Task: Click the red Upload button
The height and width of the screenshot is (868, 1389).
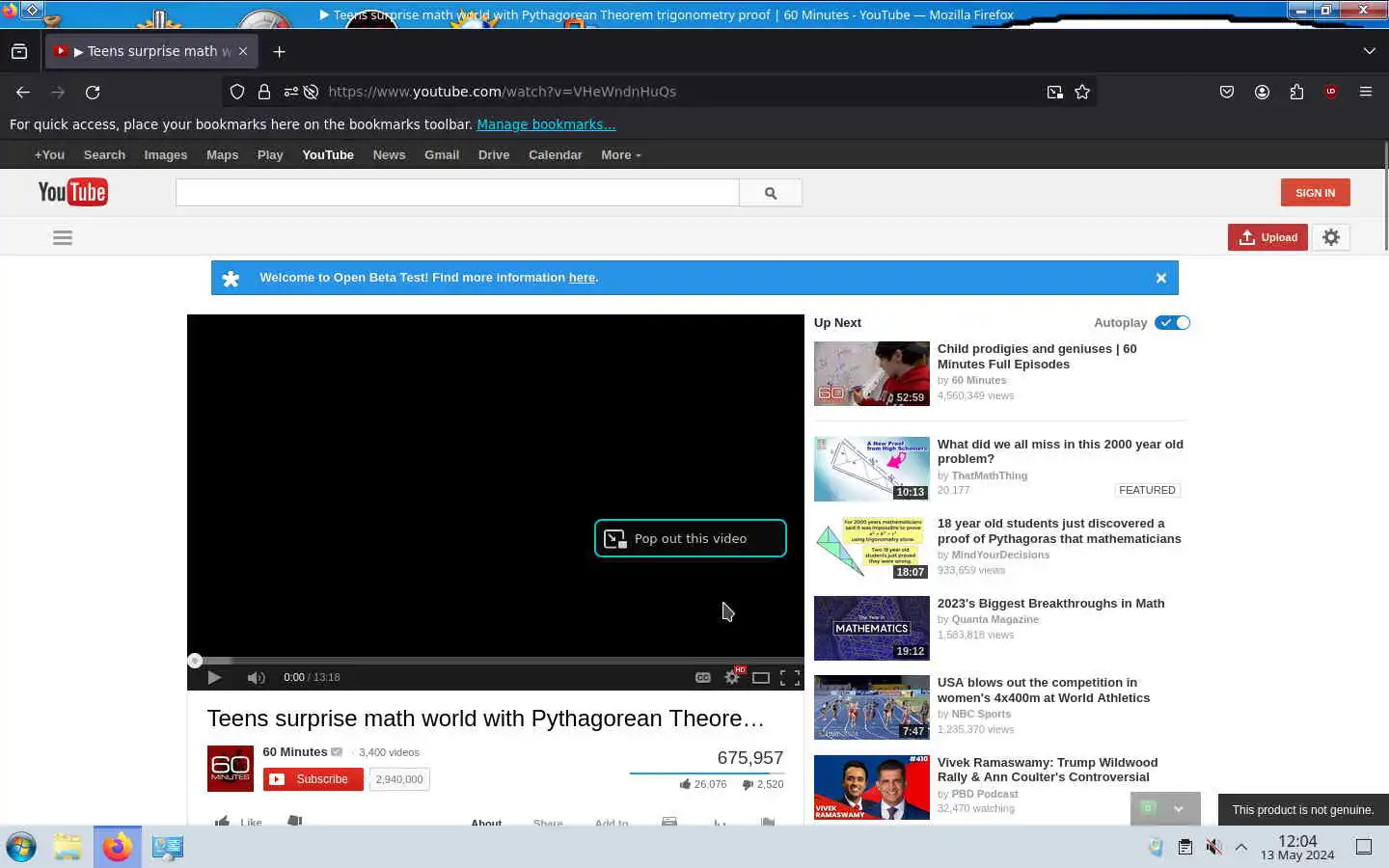Action: 1267,237
